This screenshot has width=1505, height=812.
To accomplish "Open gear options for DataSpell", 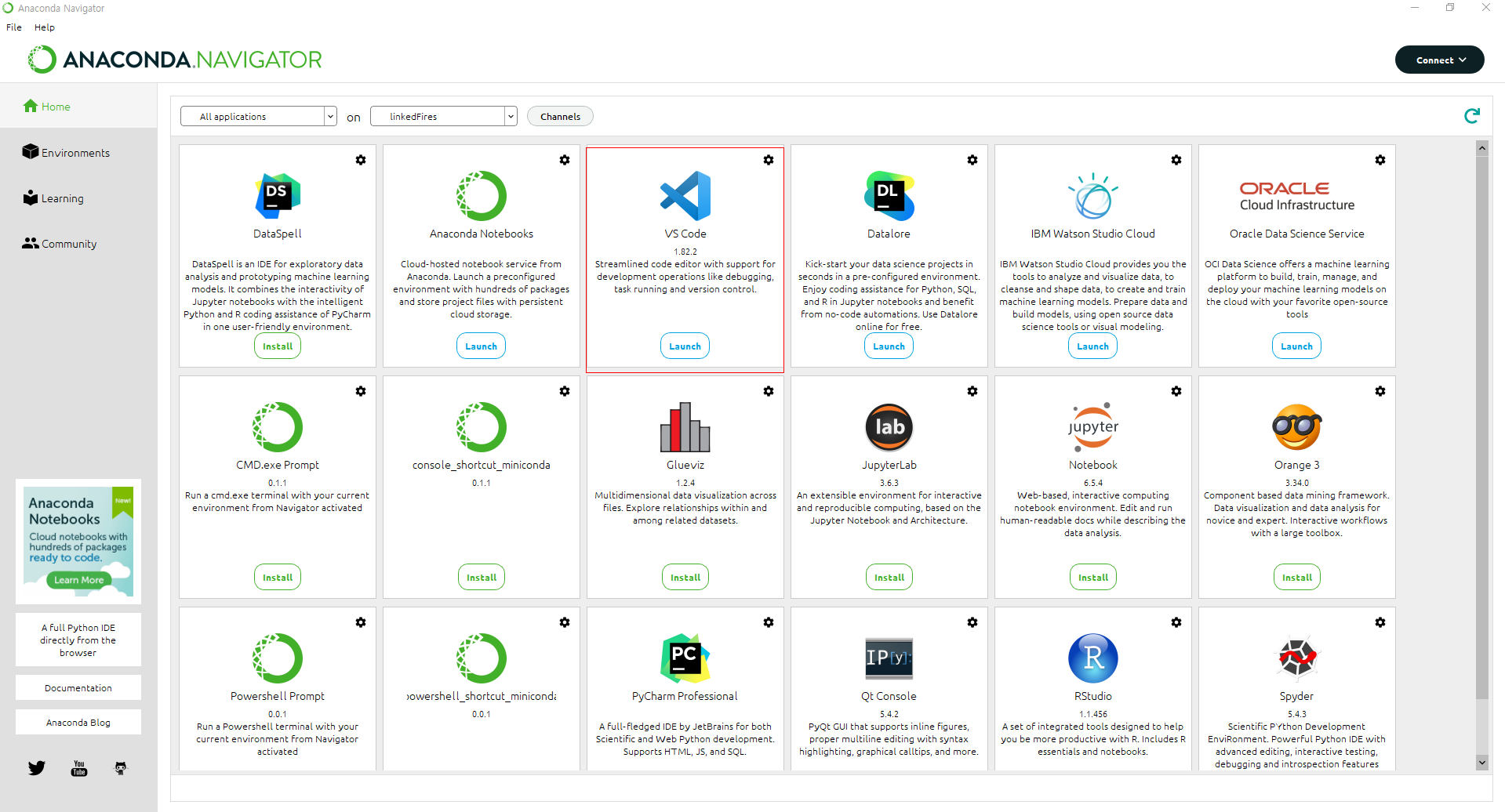I will (x=361, y=160).
